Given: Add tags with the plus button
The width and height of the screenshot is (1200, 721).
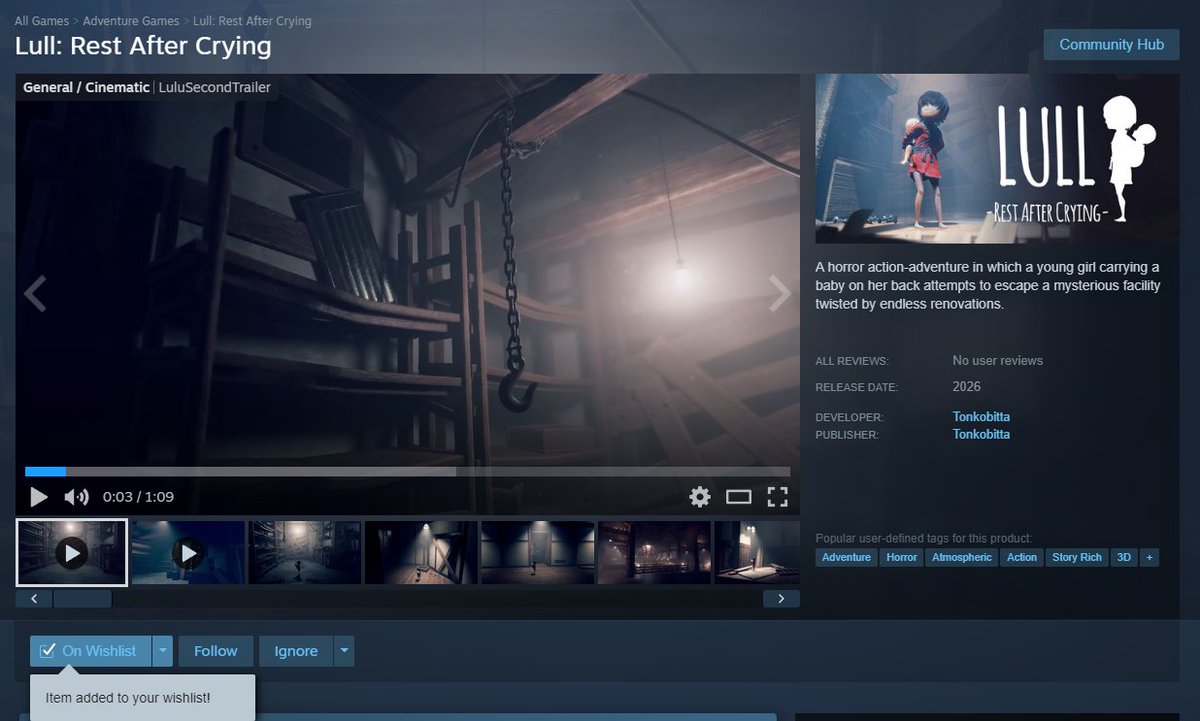Looking at the screenshot, I should coord(1149,557).
